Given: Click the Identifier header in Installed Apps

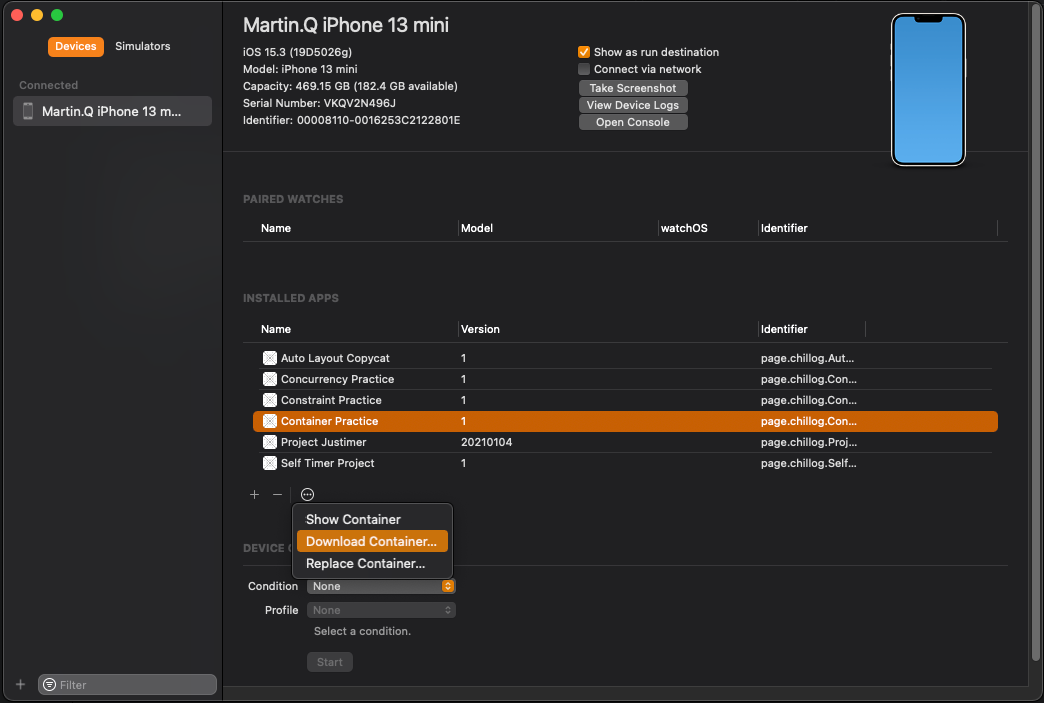Looking at the screenshot, I should point(784,330).
